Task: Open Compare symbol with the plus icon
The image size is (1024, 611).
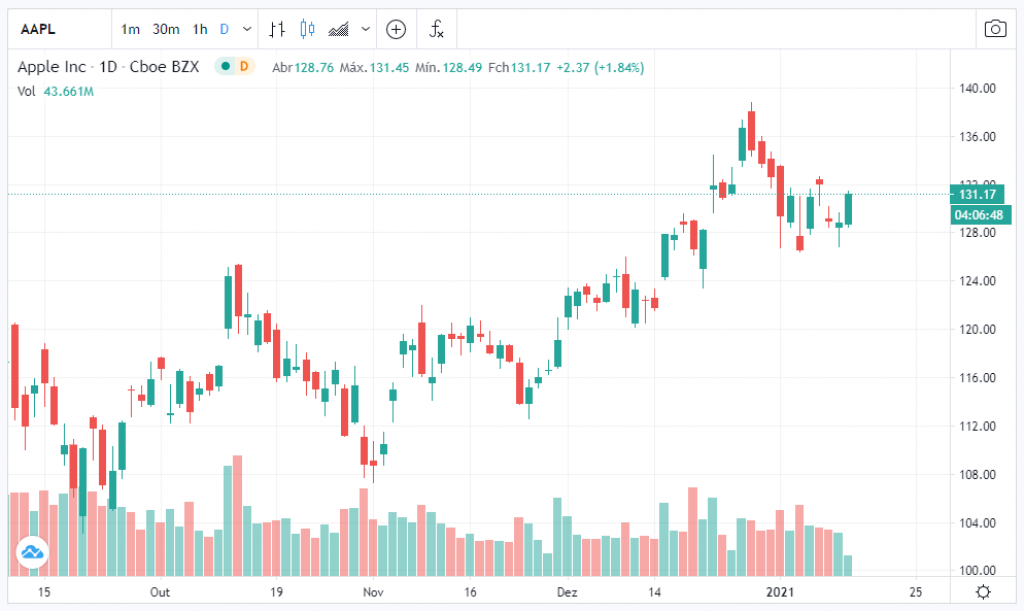Action: pos(396,29)
